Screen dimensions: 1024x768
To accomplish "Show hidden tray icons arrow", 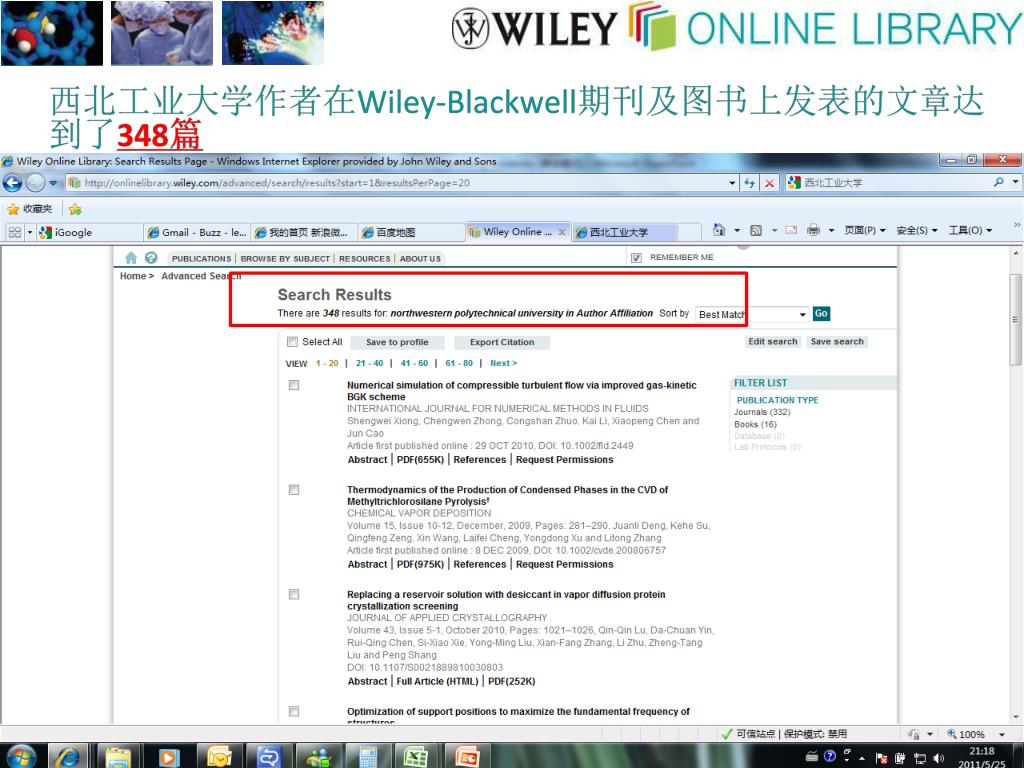I will point(862,758).
